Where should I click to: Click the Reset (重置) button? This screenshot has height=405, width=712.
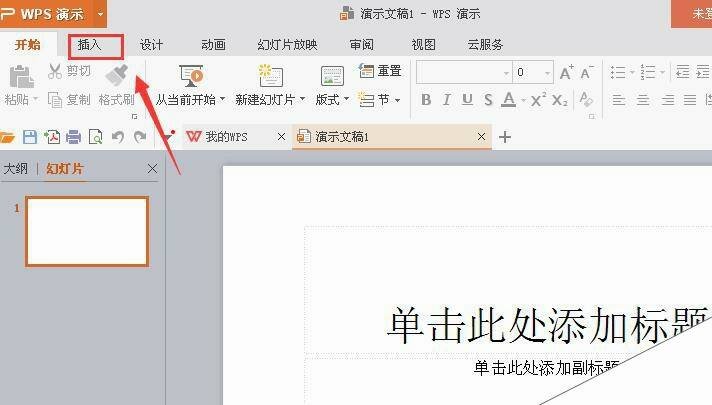(380, 71)
